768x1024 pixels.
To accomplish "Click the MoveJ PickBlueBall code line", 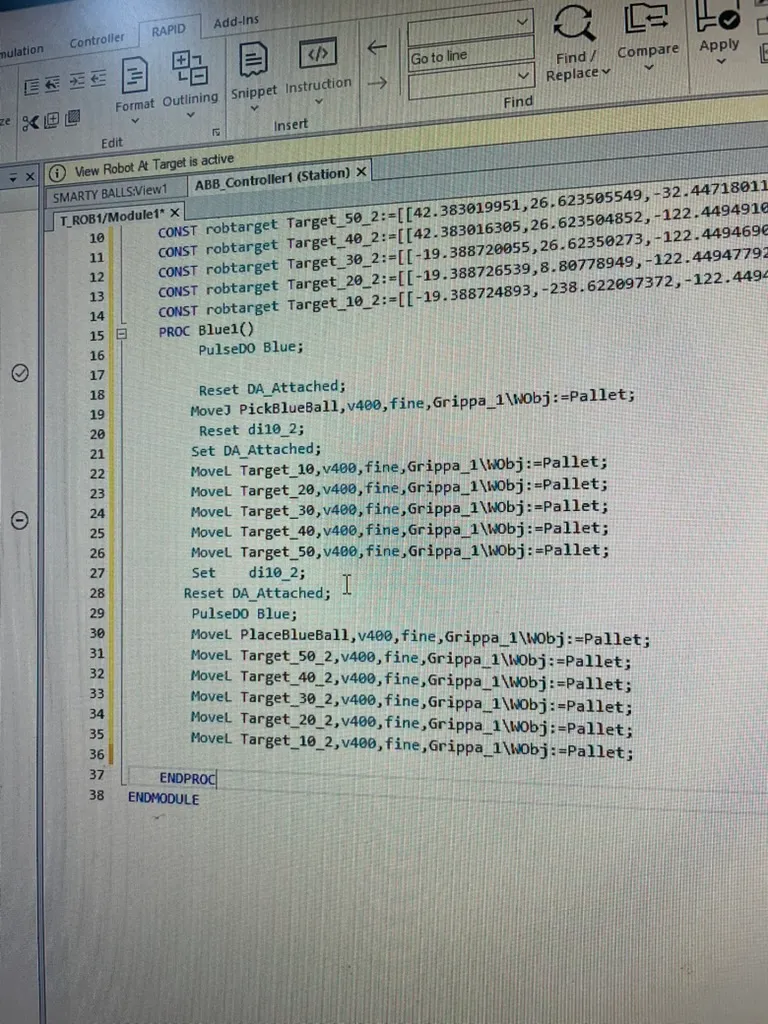I will (x=412, y=401).
